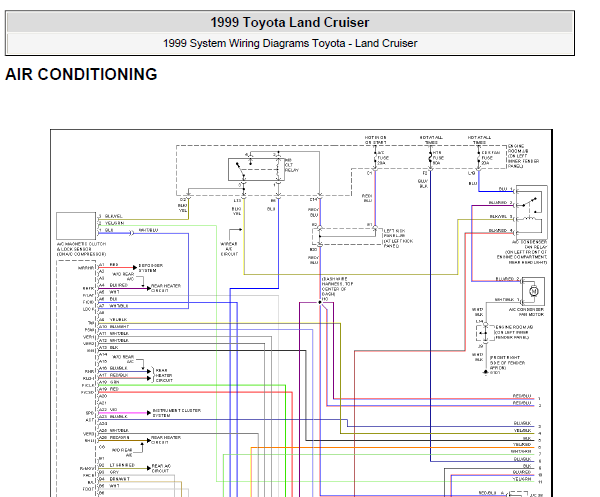Select HOT AT ALL TIMES above HTR fuse
Screen dimensions: 600x497
click(x=431, y=140)
